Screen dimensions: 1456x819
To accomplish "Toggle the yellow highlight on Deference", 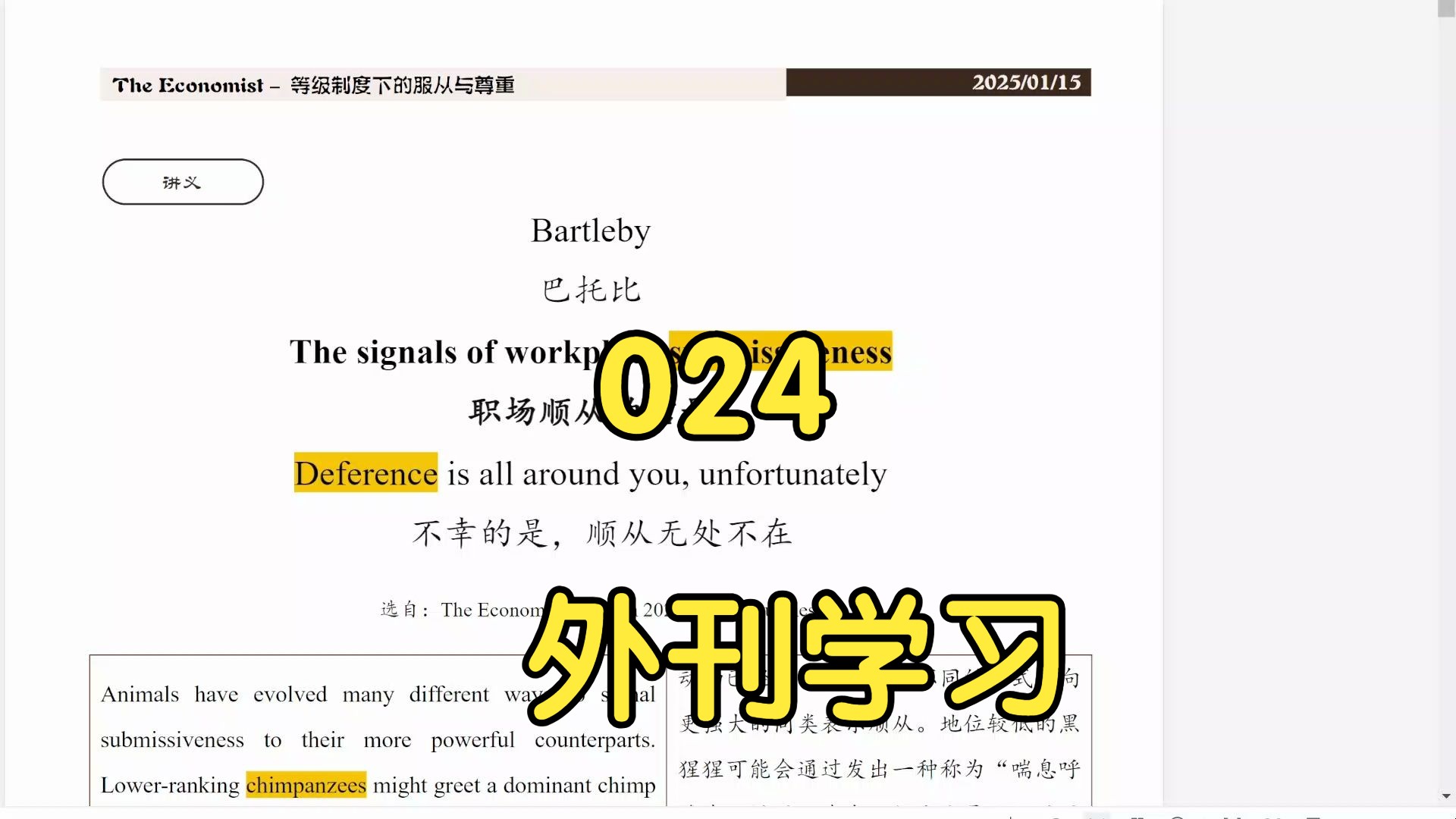I will tap(365, 473).
